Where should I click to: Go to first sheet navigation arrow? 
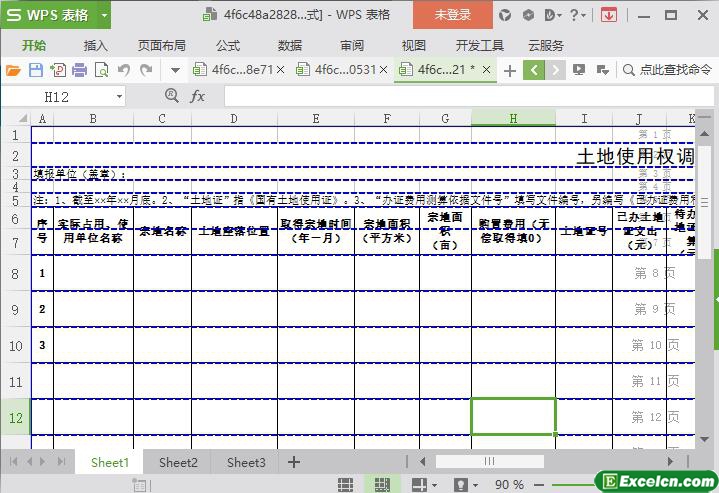point(13,461)
